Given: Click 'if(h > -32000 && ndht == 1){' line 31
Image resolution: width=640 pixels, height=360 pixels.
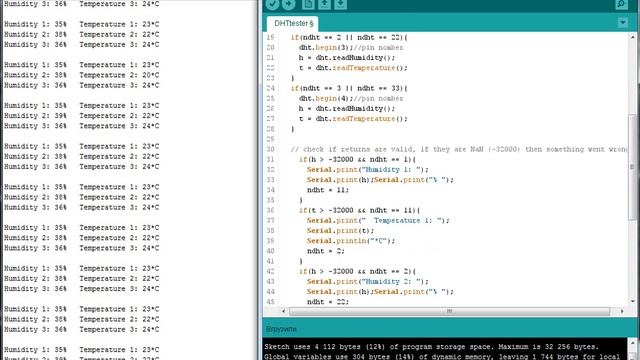Looking at the screenshot, I should coord(357,160).
